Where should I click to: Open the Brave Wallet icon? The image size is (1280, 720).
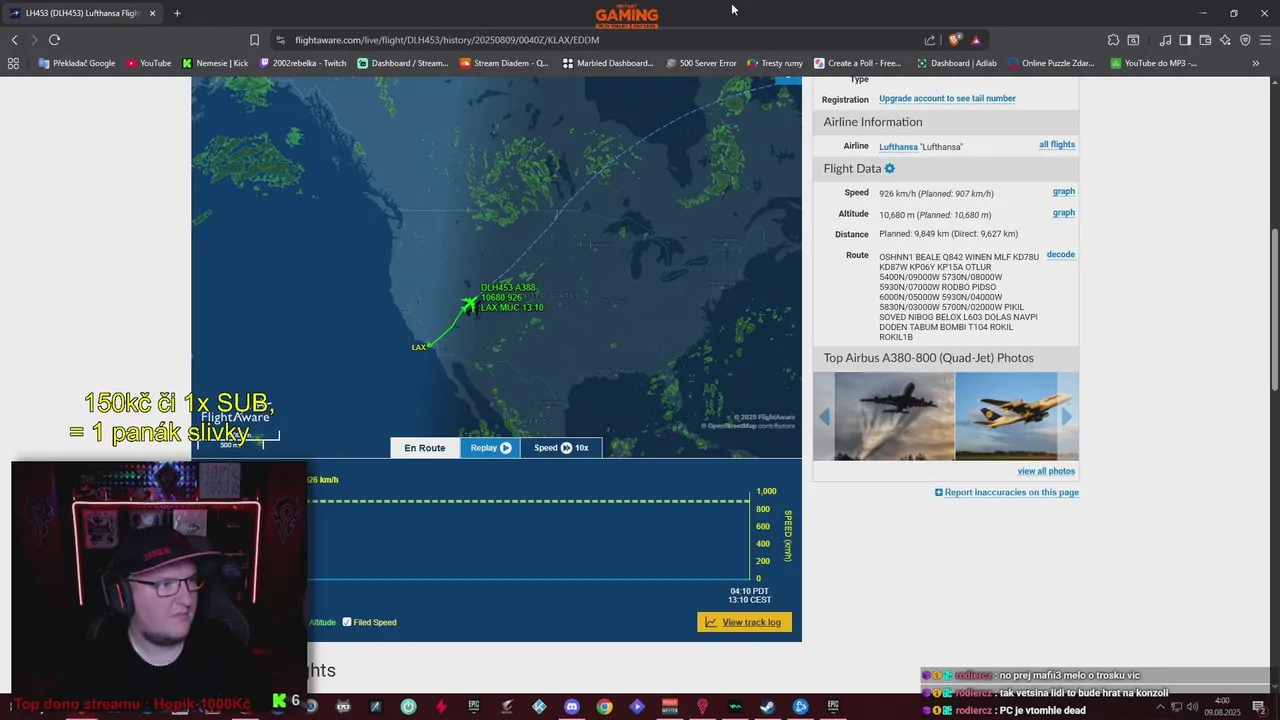1205,40
